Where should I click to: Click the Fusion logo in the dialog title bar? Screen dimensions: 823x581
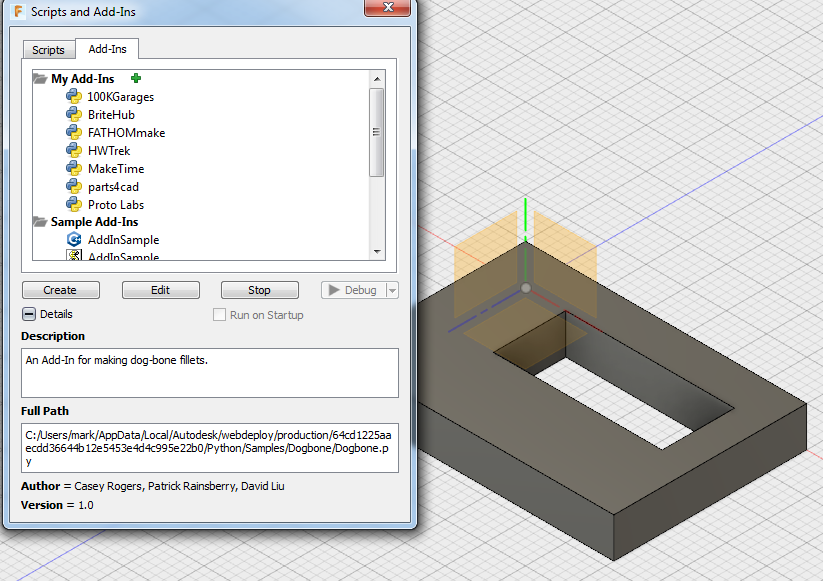[19, 10]
